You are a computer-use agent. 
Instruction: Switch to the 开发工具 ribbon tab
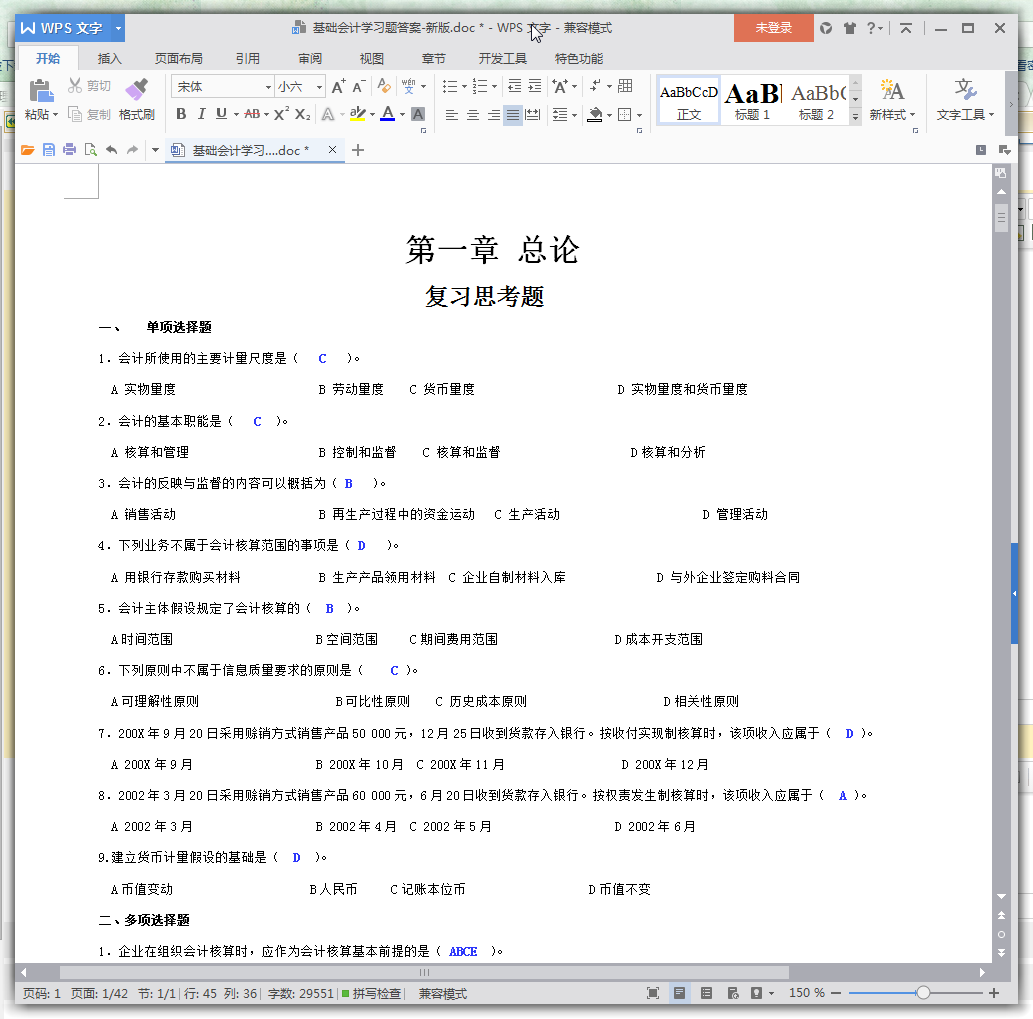point(503,59)
